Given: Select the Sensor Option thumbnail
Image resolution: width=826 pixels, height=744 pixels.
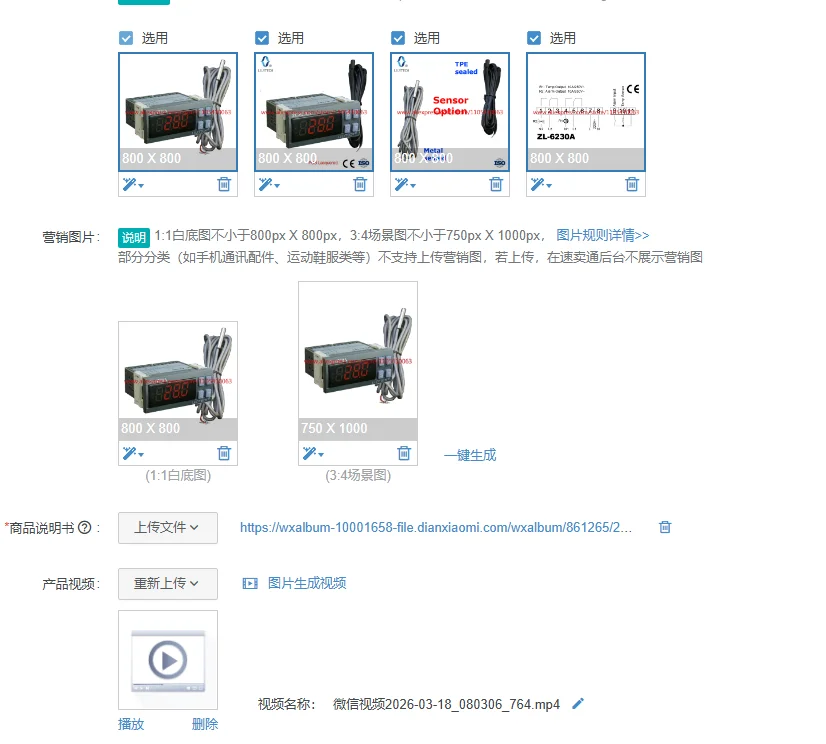Looking at the screenshot, I should [450, 112].
